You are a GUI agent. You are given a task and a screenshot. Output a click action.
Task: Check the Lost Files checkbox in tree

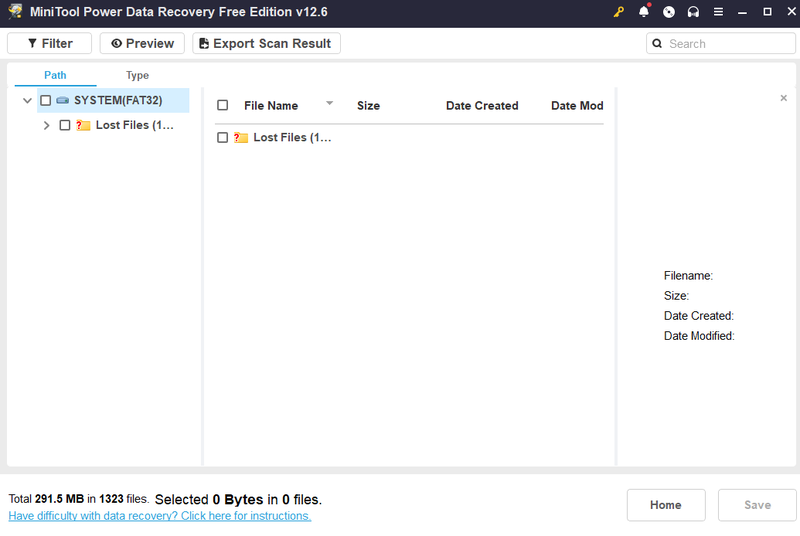pyautogui.click(x=65, y=125)
